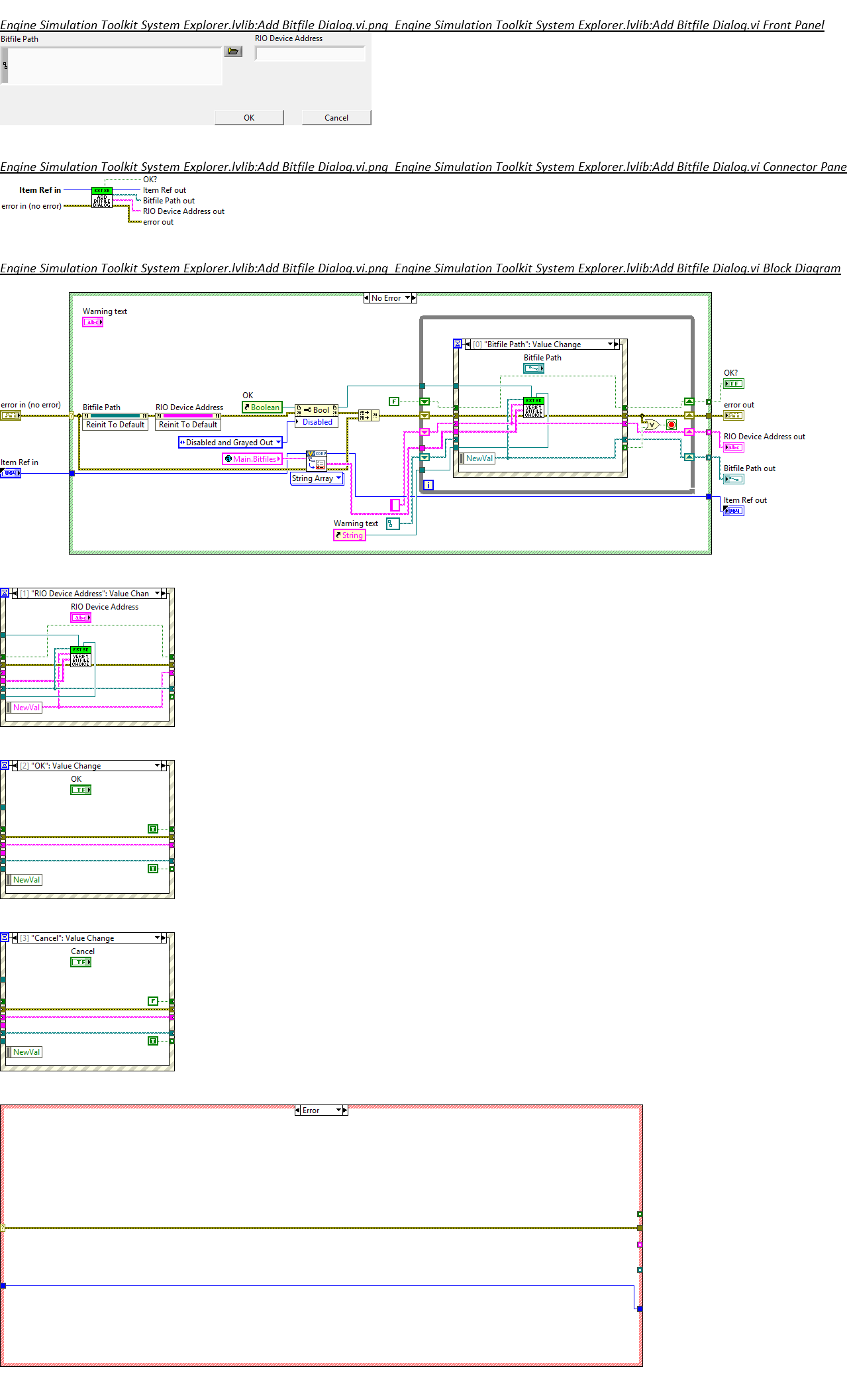Click previous-case arrow on the Error case selector

(298, 1110)
